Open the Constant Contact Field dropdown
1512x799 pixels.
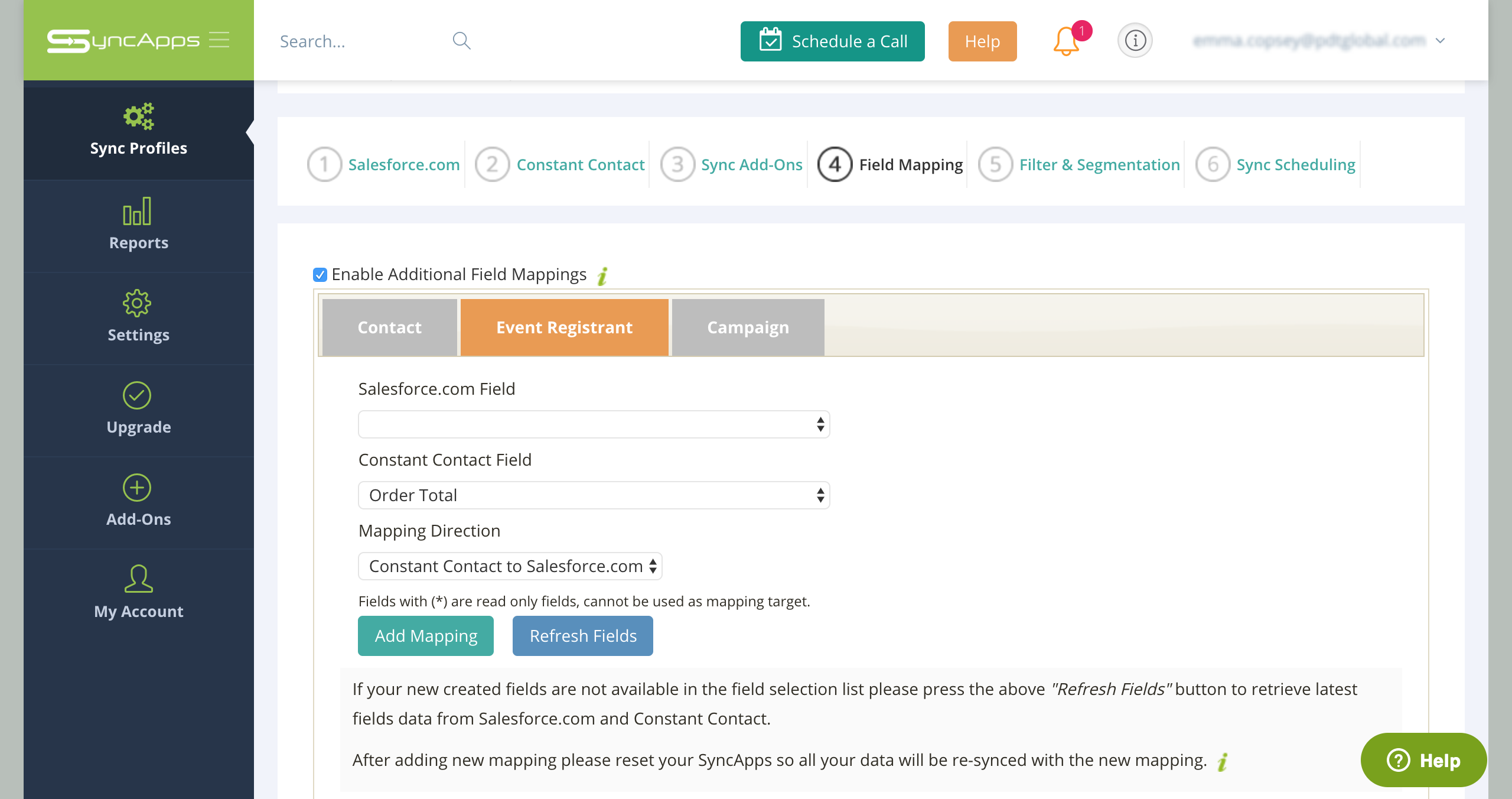594,495
